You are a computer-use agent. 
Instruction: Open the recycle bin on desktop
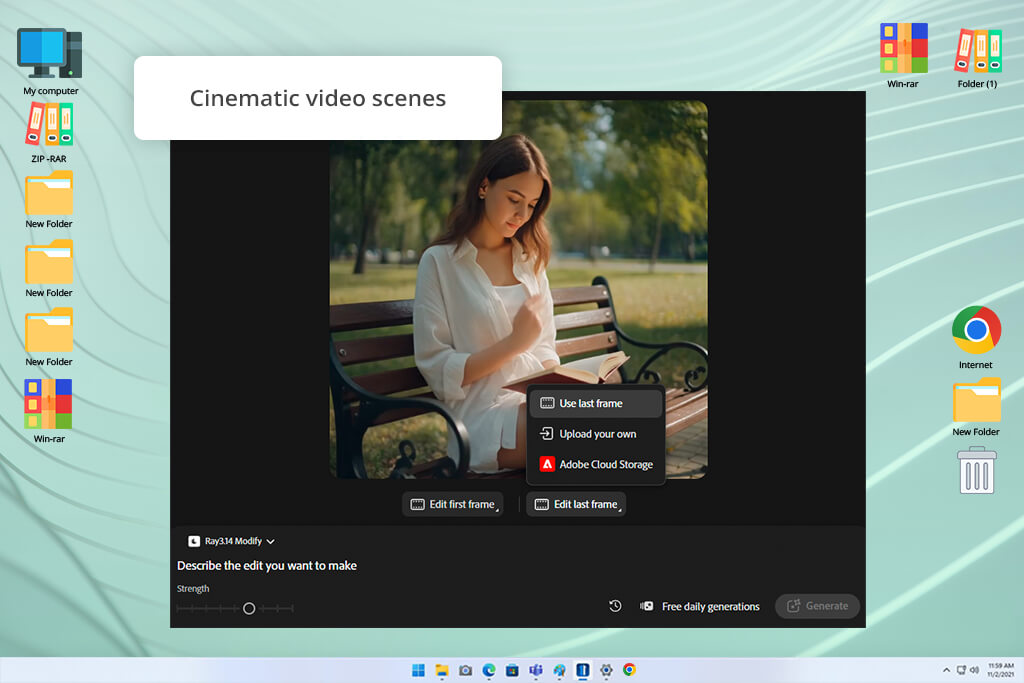976,470
